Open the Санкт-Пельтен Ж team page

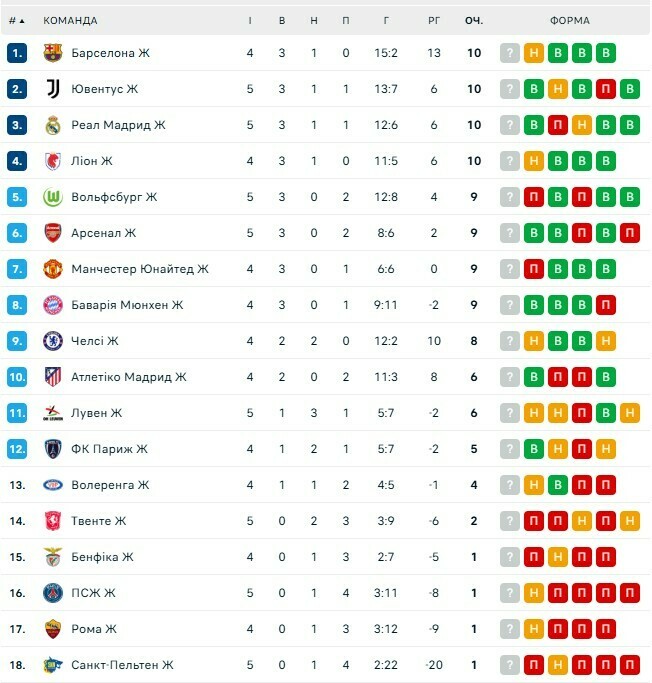point(122,665)
